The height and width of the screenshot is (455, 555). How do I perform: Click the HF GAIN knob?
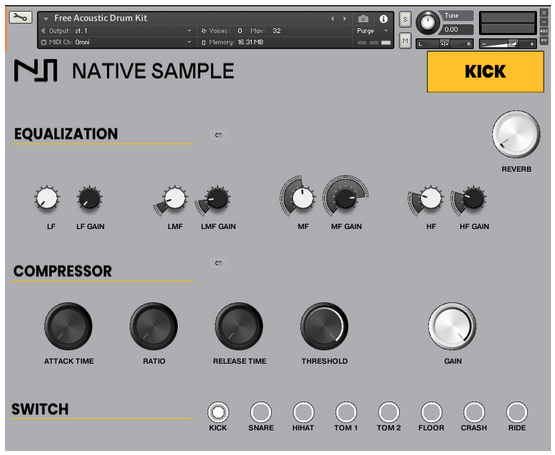tap(474, 198)
